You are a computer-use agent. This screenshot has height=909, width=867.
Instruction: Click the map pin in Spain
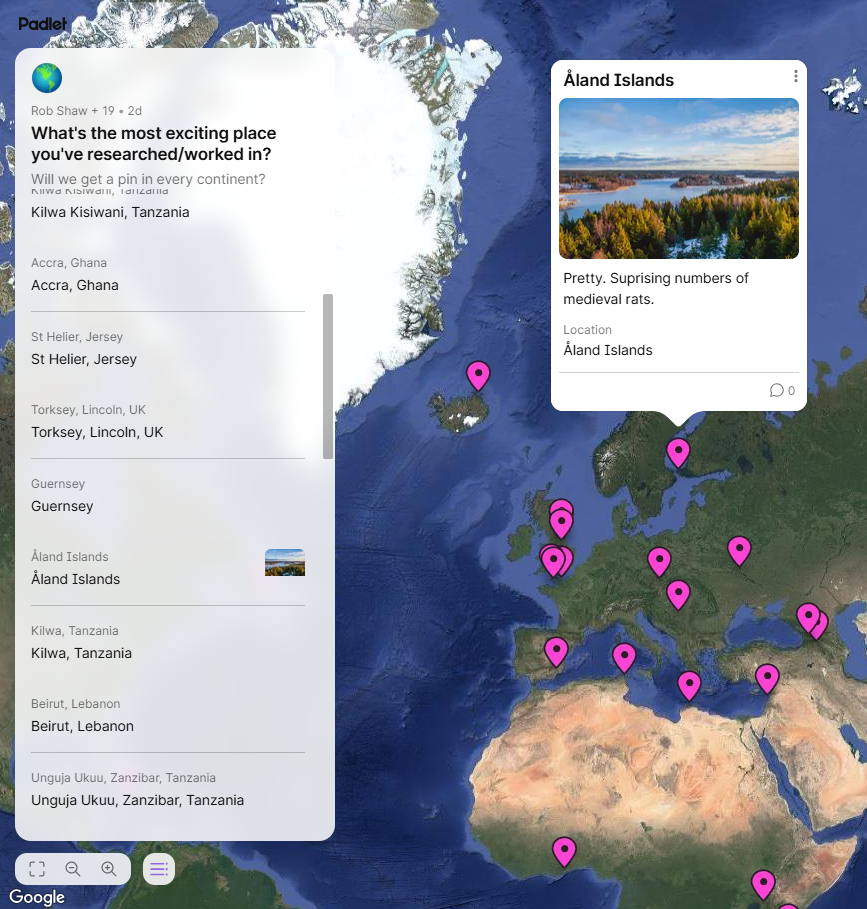click(x=556, y=651)
